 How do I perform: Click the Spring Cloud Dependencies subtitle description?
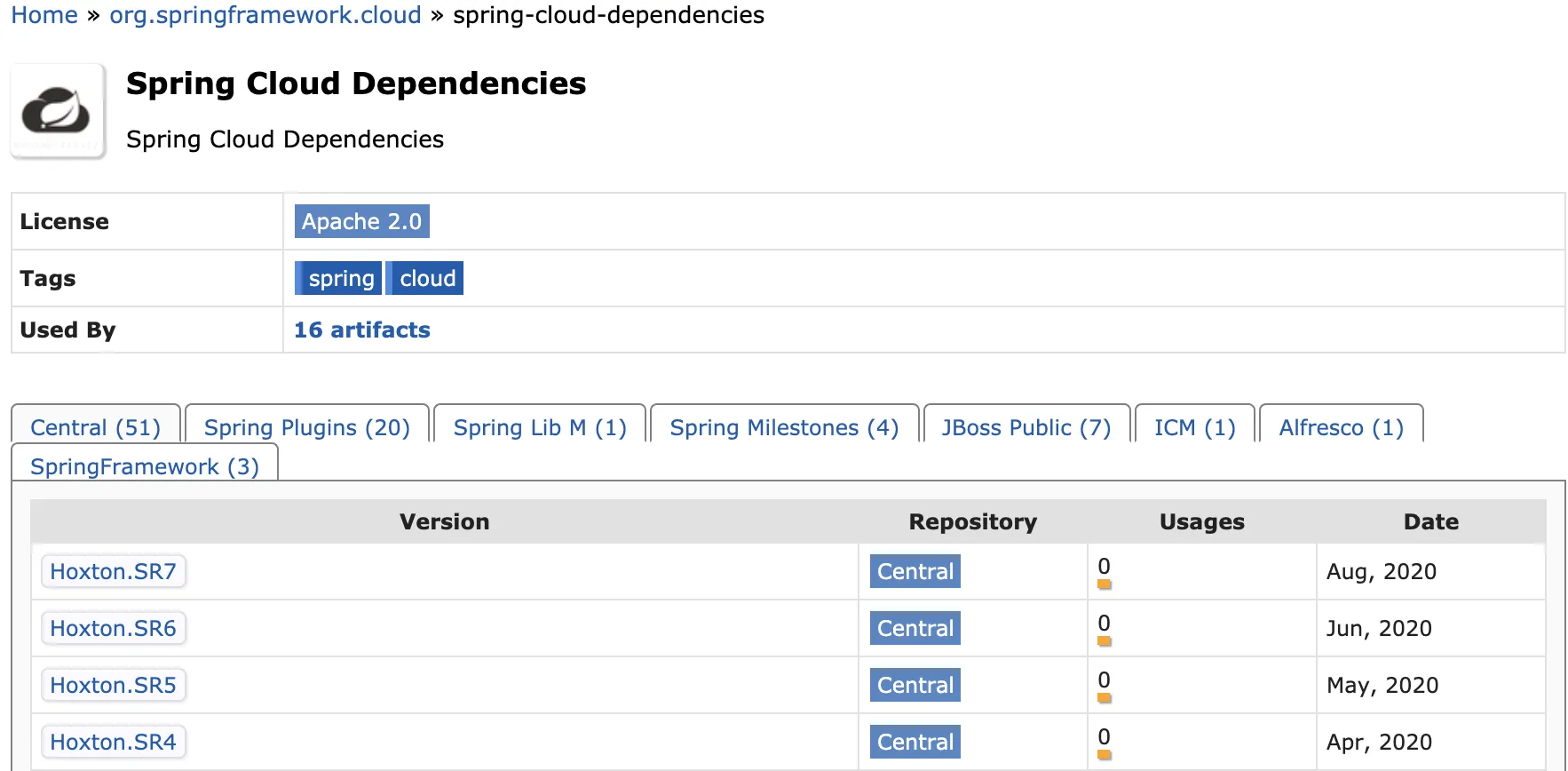pos(285,139)
